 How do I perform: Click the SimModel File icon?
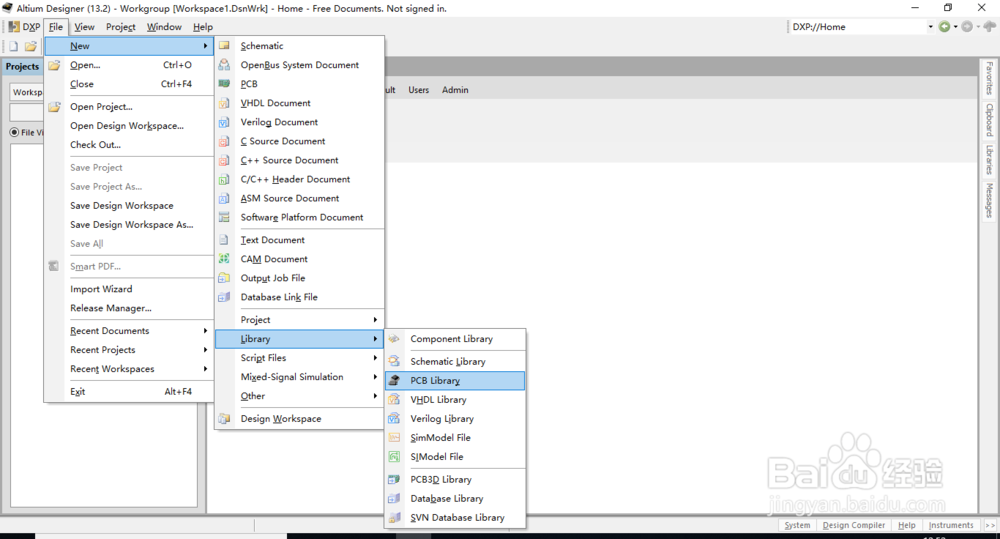click(x=394, y=438)
